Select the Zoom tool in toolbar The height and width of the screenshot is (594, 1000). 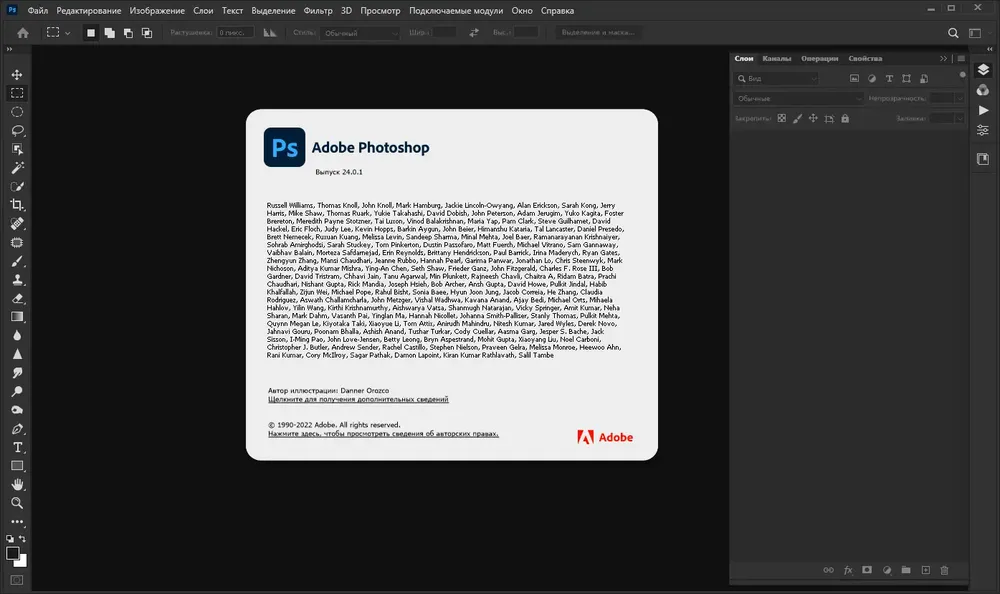(17, 503)
